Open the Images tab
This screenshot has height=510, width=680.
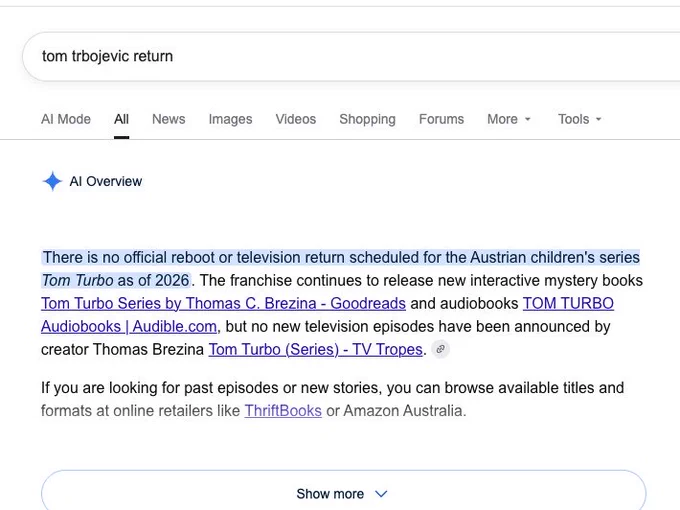230,119
